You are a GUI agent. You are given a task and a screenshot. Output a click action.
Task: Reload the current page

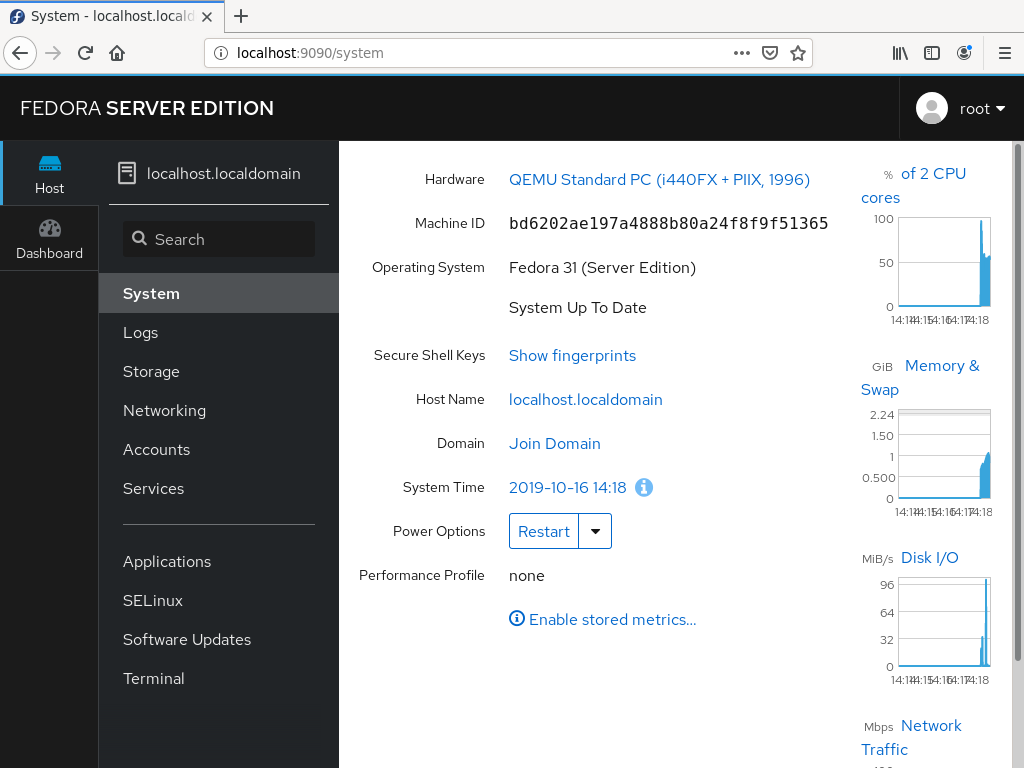click(85, 53)
